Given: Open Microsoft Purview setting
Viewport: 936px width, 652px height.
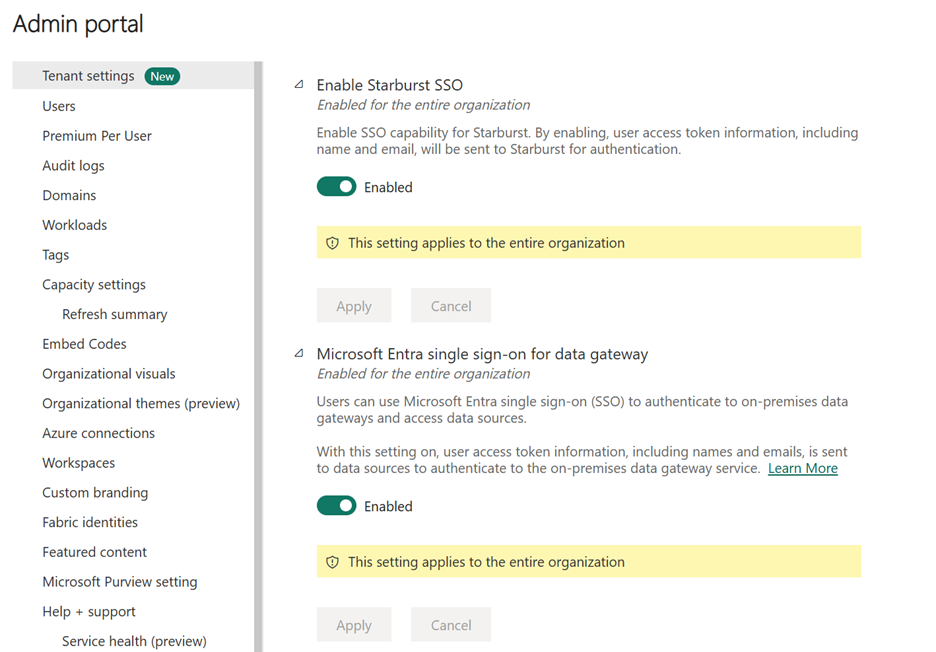Looking at the screenshot, I should 119,582.
